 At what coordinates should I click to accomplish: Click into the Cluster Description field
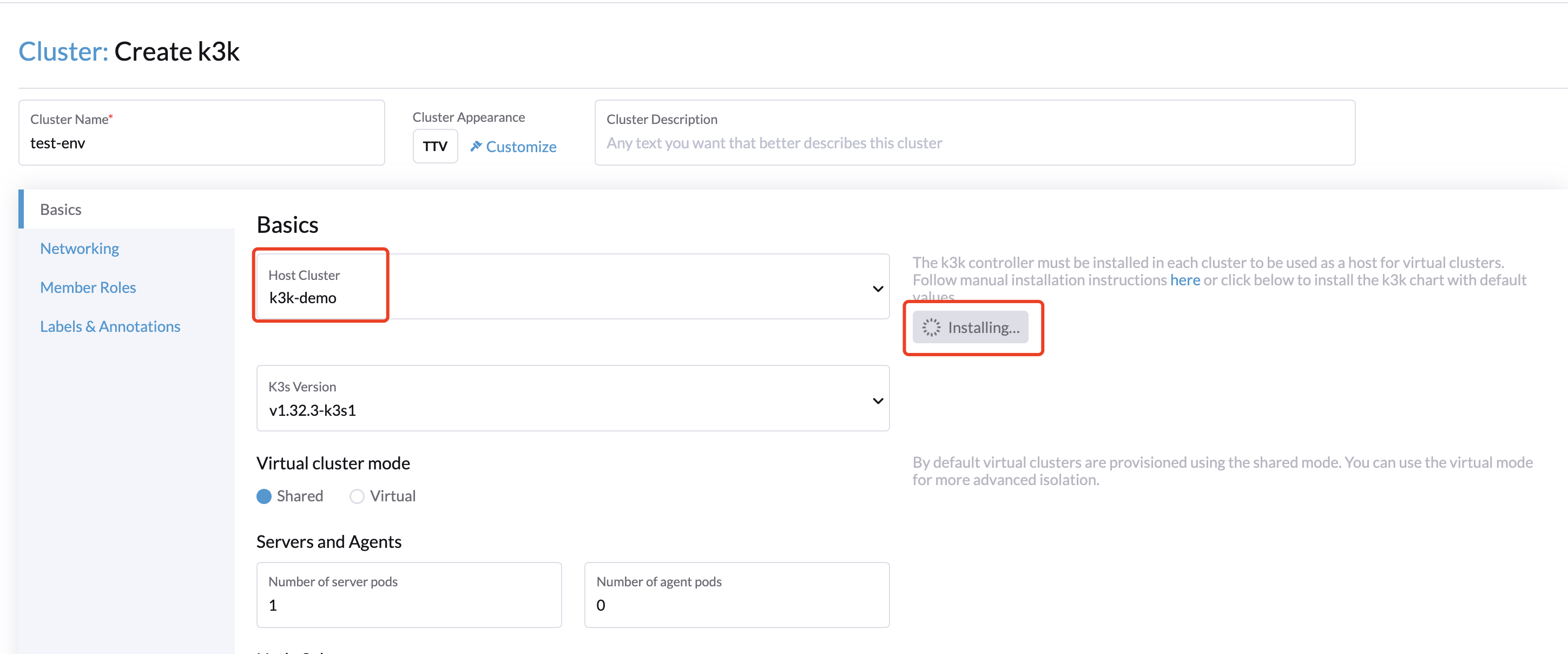[x=974, y=143]
